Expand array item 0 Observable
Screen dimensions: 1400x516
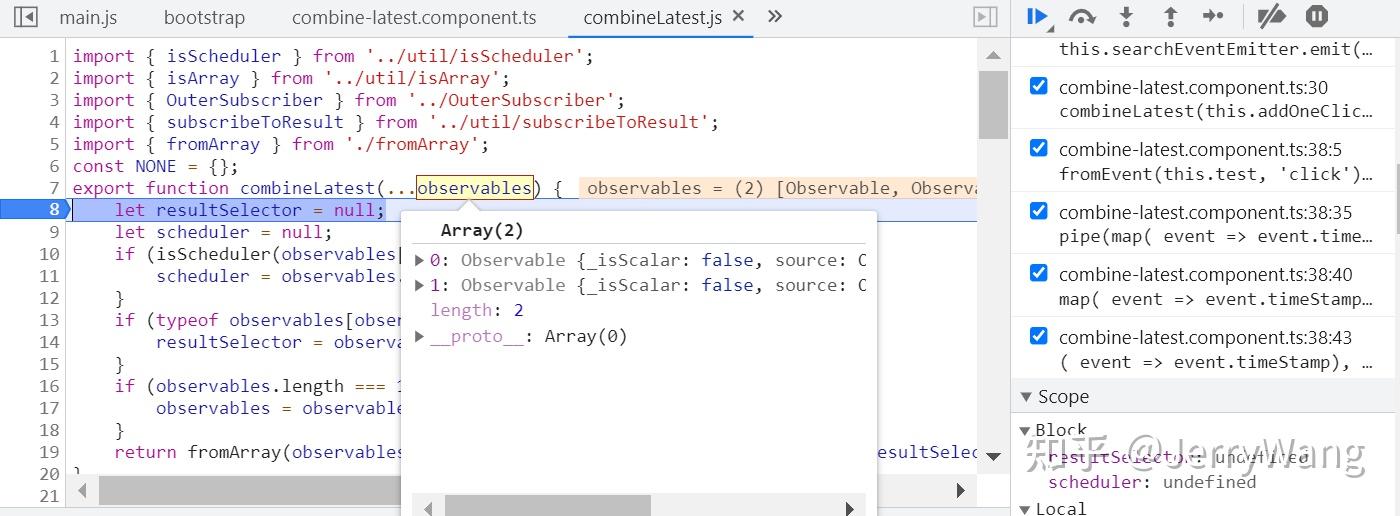click(x=420, y=260)
